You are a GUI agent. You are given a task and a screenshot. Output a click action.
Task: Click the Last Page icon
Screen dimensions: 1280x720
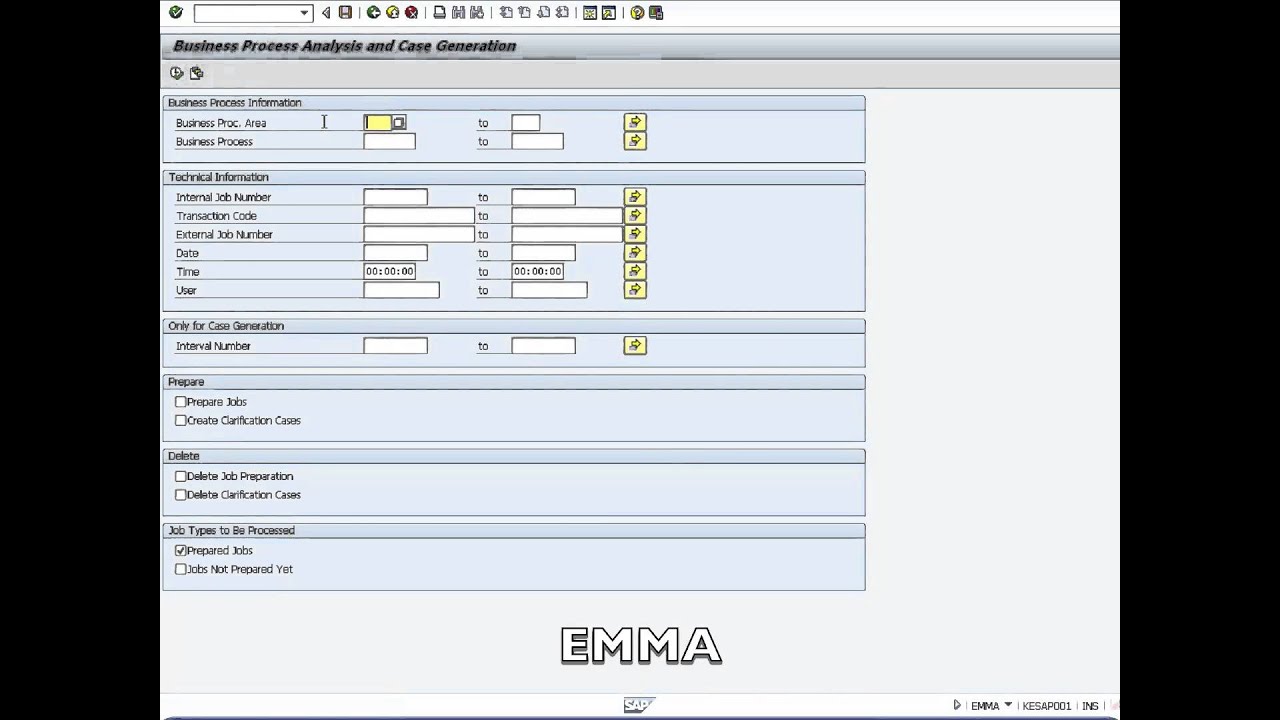tap(562, 13)
